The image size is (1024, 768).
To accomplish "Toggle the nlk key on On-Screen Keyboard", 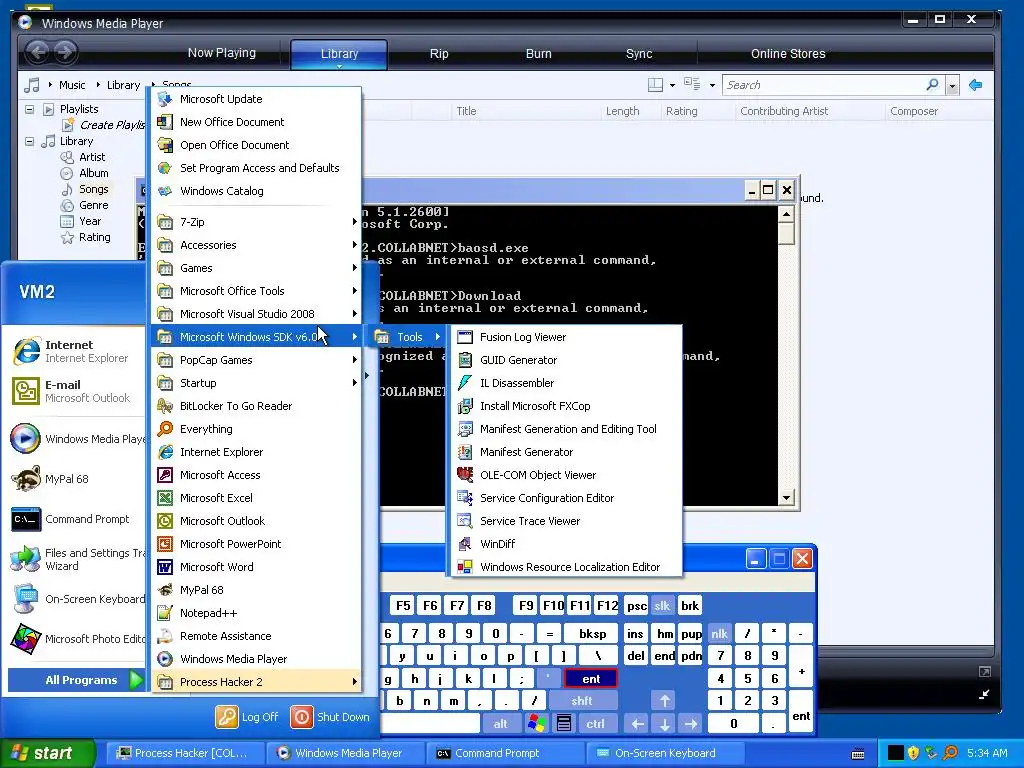I will pos(719,633).
